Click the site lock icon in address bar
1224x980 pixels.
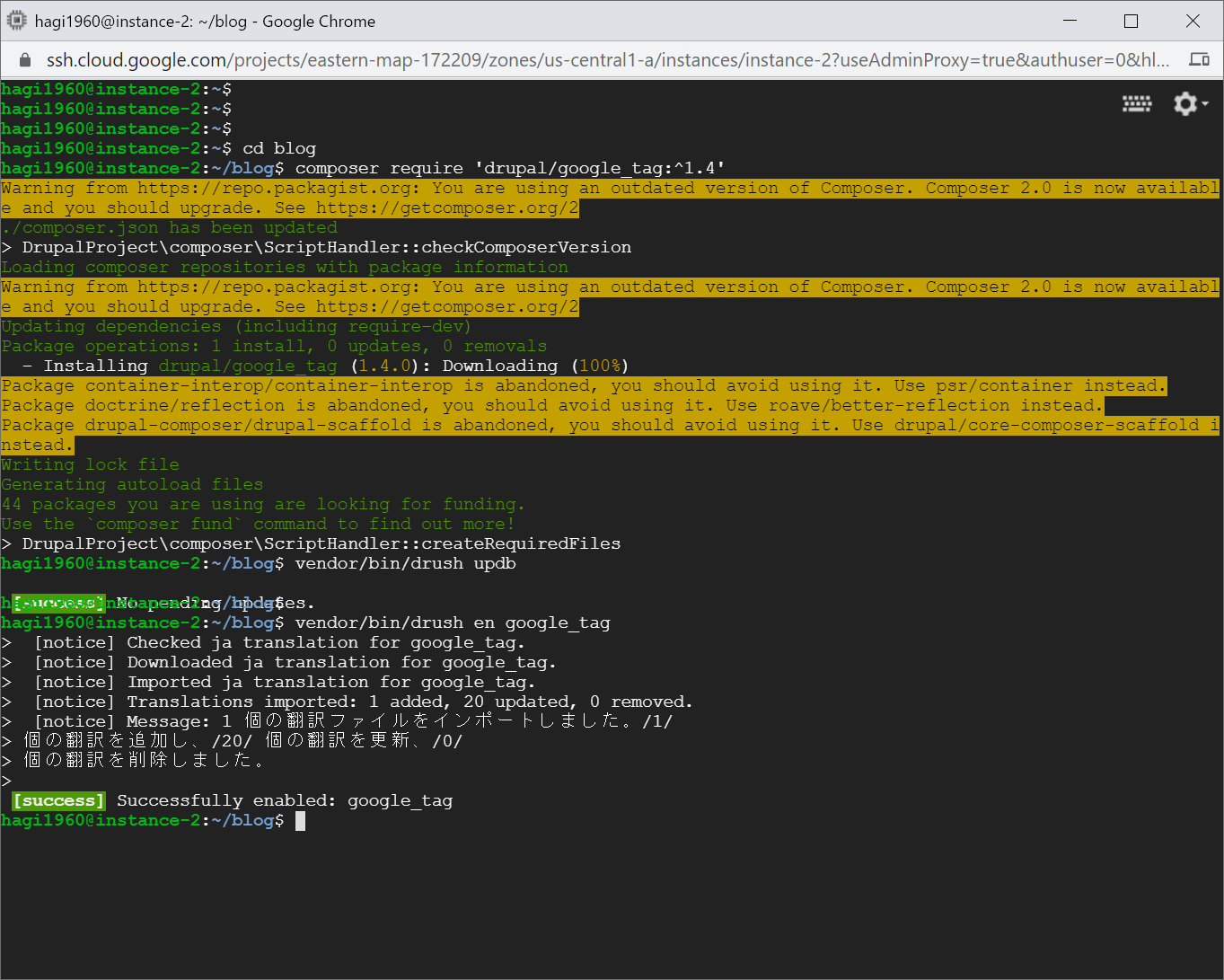point(25,60)
